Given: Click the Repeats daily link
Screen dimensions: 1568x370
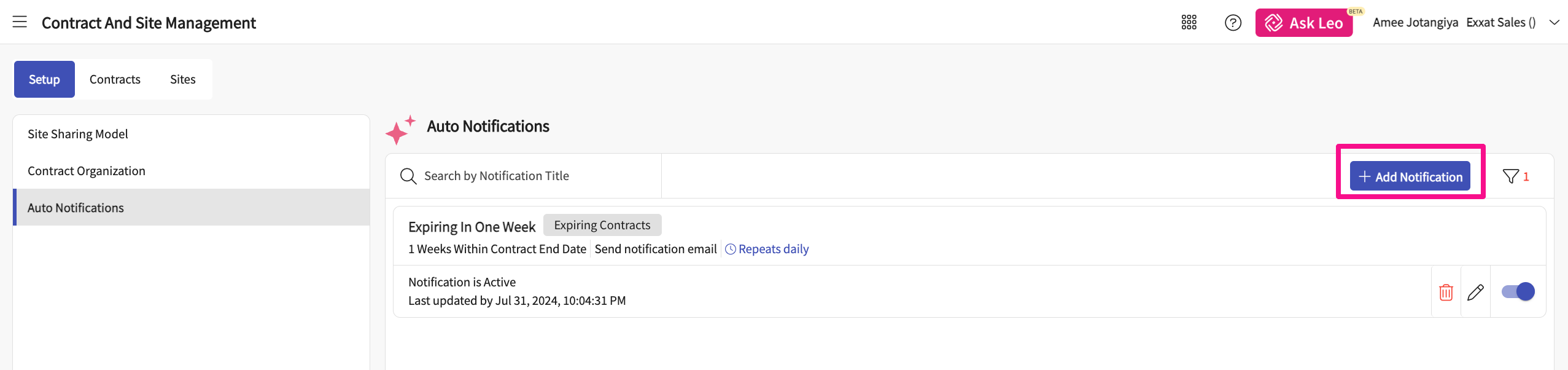Looking at the screenshot, I should tap(773, 249).
